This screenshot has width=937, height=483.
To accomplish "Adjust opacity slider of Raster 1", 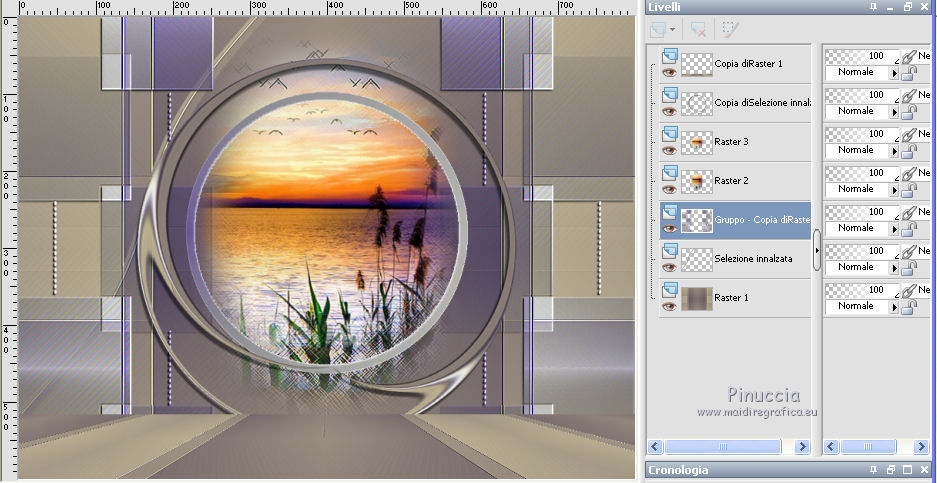I will [862, 289].
